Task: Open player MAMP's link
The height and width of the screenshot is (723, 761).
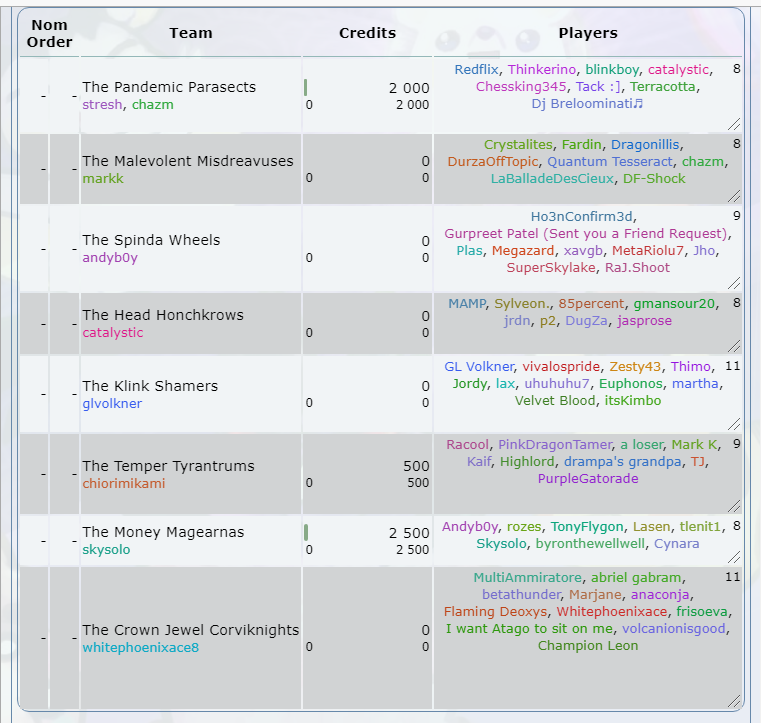Action: 466,304
